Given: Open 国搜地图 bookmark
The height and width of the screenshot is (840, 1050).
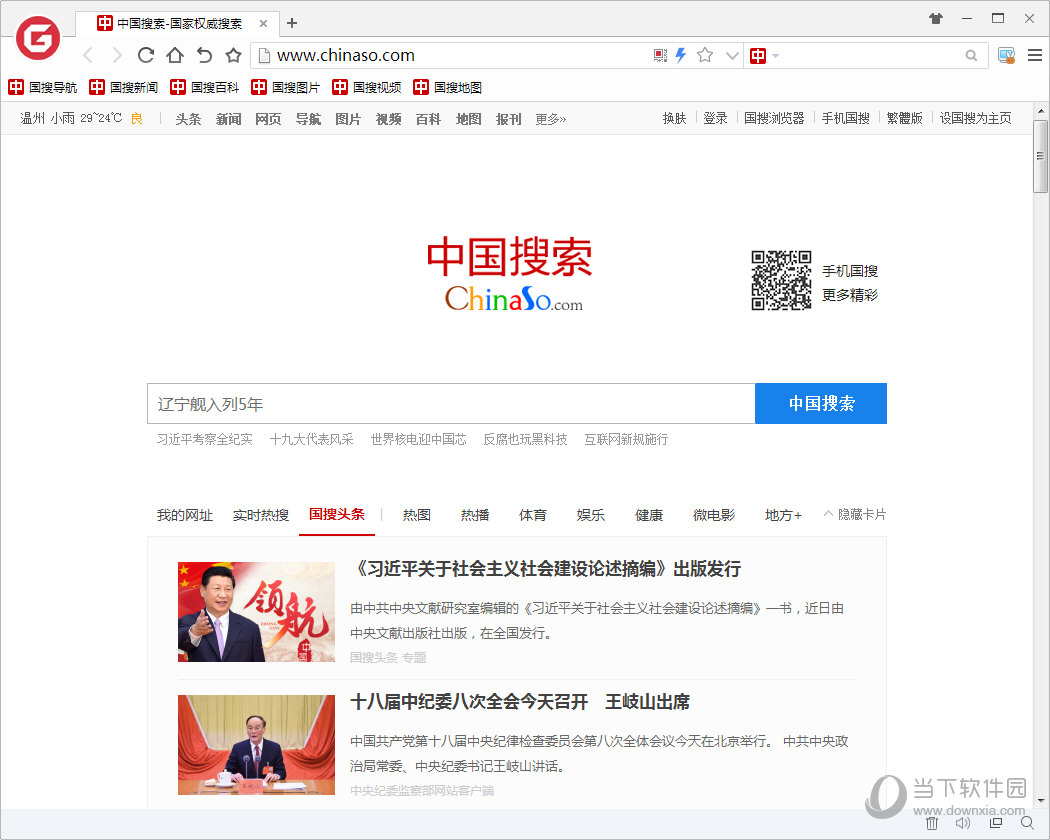Looking at the screenshot, I should point(447,87).
